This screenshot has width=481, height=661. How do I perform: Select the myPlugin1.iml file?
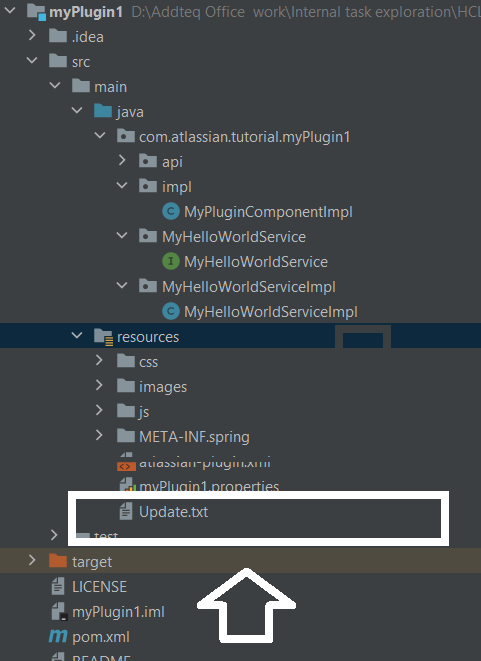pyautogui.click(x=118, y=612)
